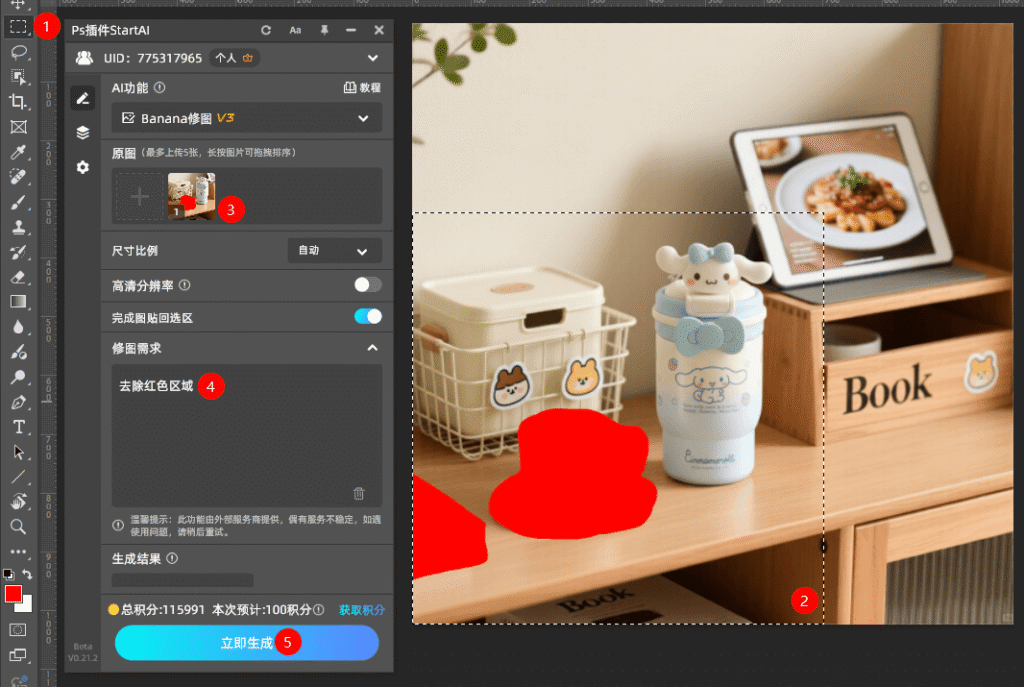Select the Eyedropper tool
The width and height of the screenshot is (1024, 687).
16,152
